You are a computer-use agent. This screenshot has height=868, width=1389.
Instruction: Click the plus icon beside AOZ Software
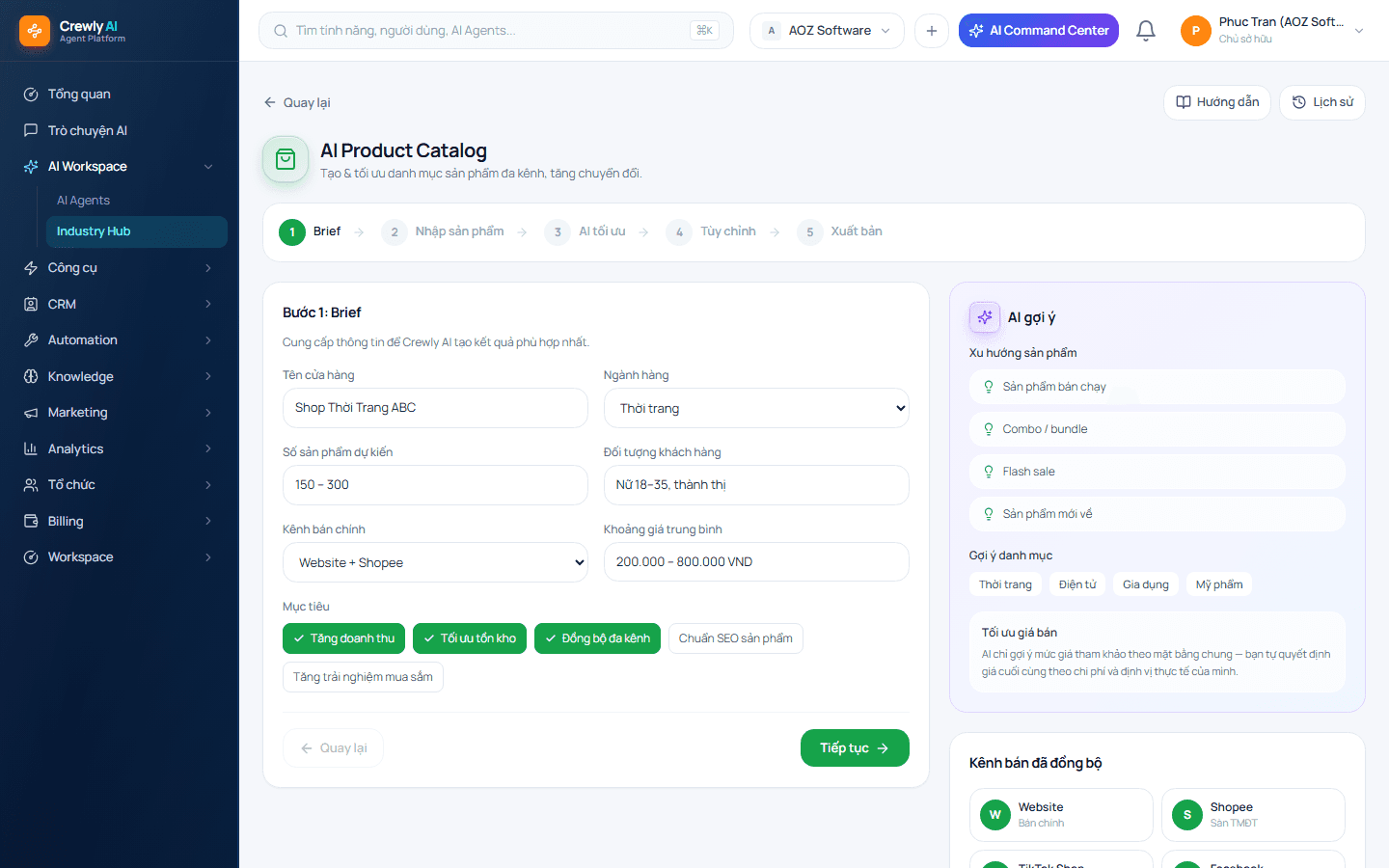click(x=932, y=31)
